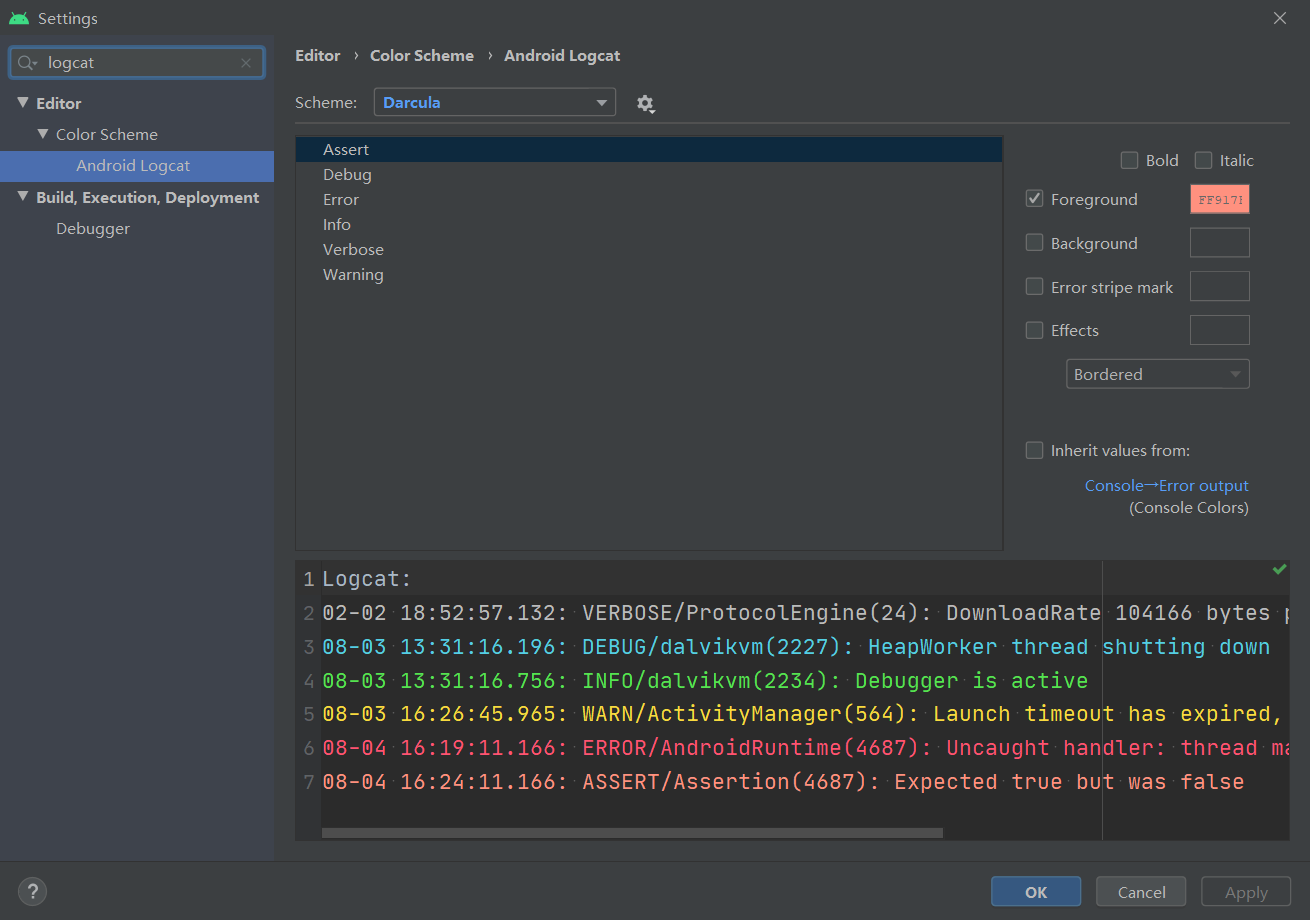Click the logcat search input field
The height and width of the screenshot is (920, 1310).
pos(137,62)
